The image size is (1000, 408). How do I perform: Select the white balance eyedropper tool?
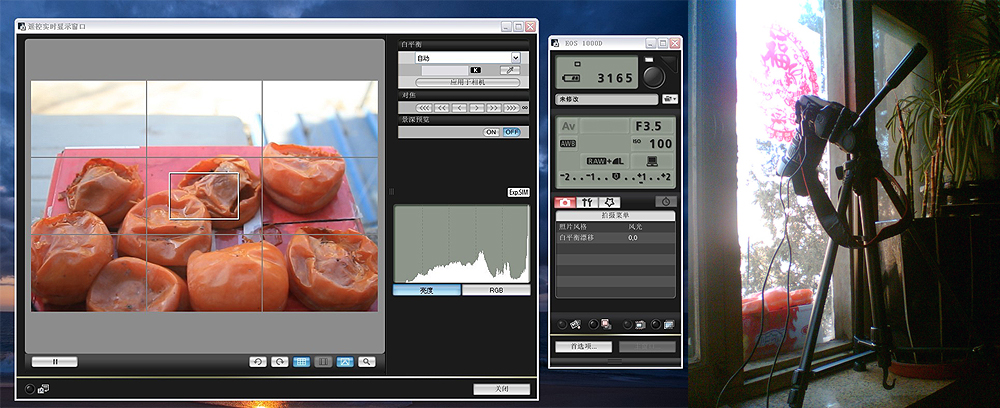coord(510,71)
